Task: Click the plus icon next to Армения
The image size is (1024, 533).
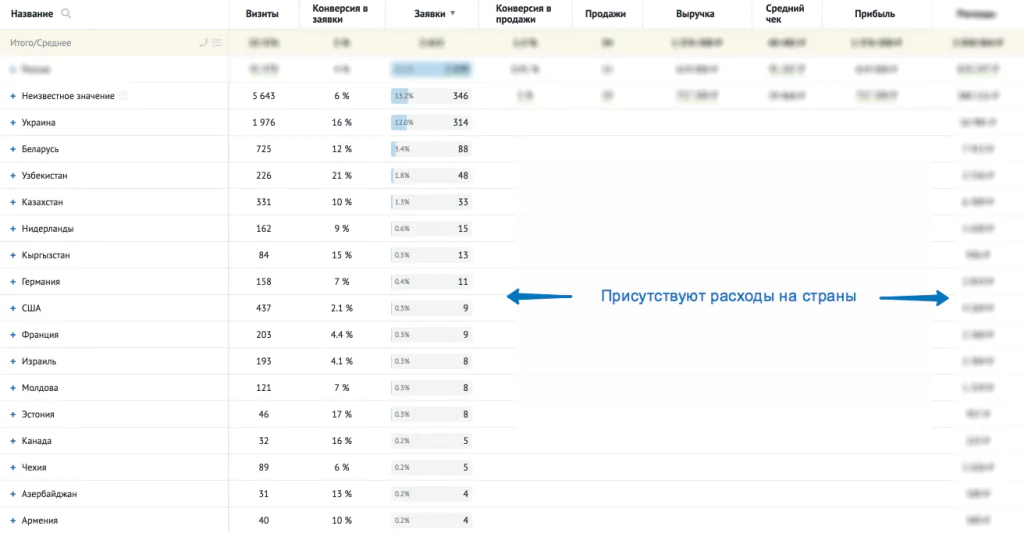Action: click(13, 520)
